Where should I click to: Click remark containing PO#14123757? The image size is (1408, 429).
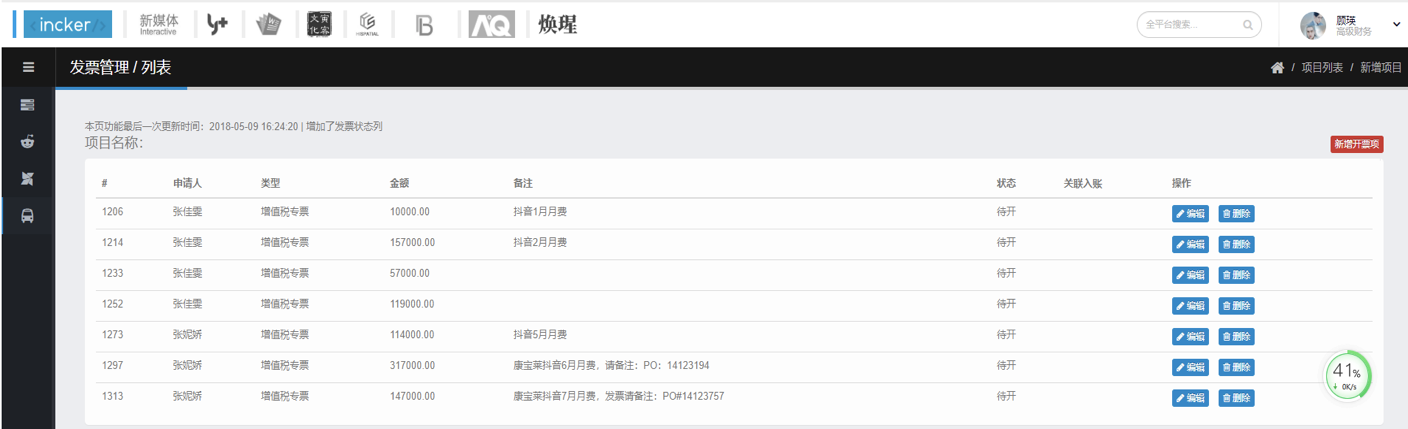618,396
